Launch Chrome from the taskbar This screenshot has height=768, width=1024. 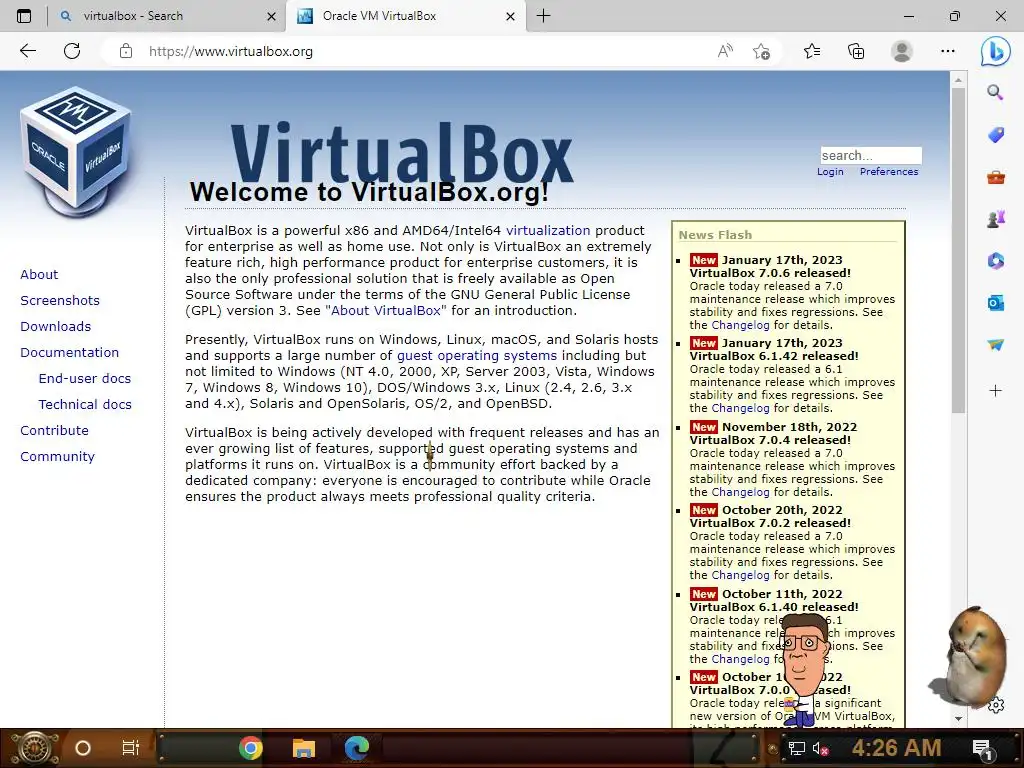click(x=250, y=748)
